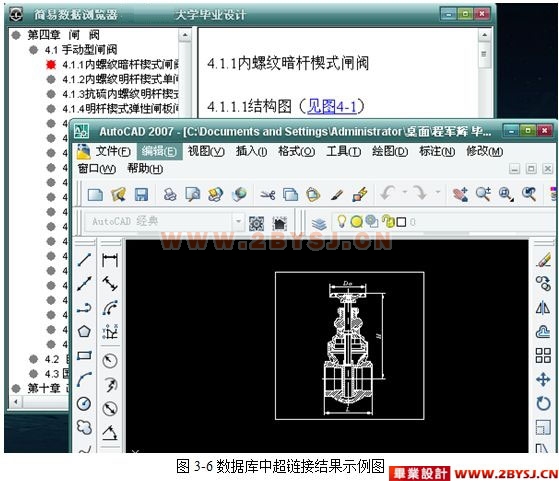Collapse the 4.1 手动型闸阀 tree node
Screen dimensions: 559x481
pyautogui.click(x=34, y=50)
